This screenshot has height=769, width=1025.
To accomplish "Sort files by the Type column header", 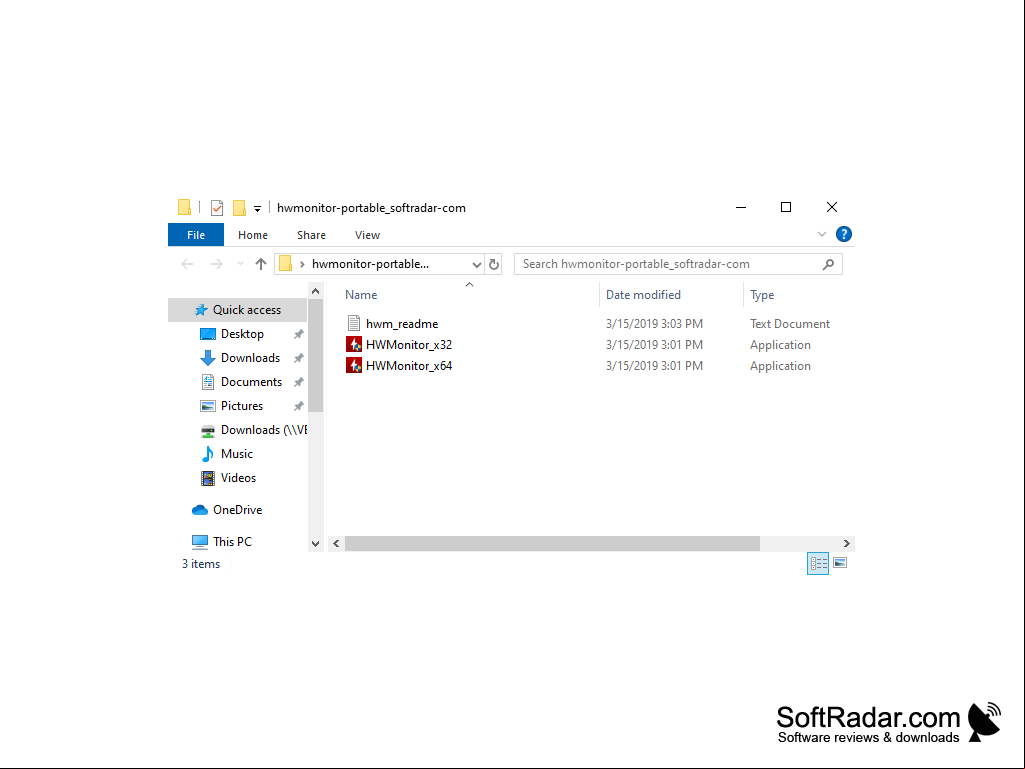I will [762, 295].
